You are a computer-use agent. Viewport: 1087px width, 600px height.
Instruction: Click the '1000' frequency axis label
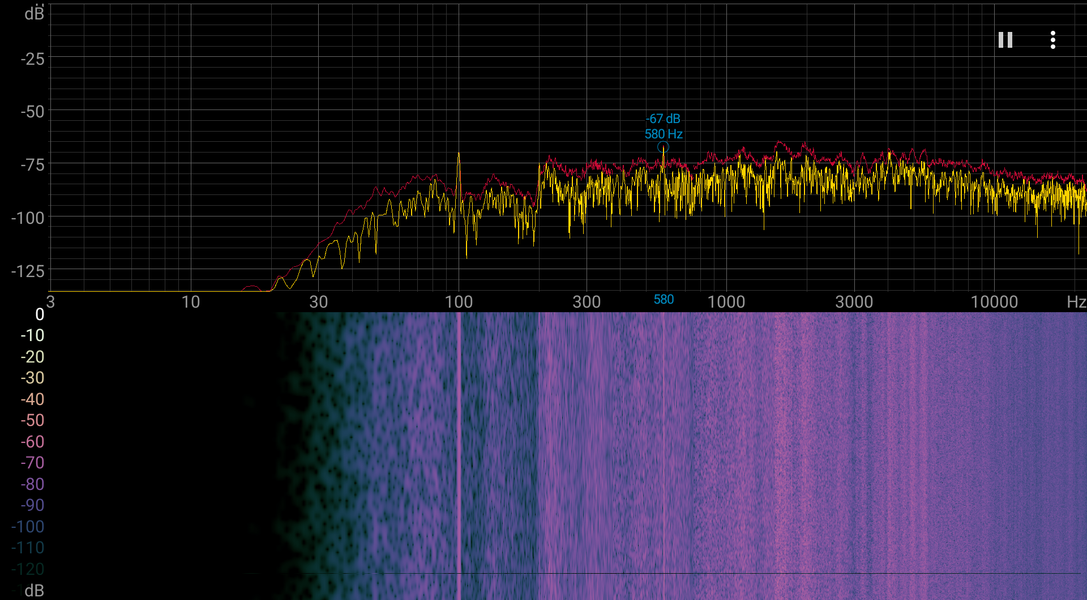coord(726,302)
